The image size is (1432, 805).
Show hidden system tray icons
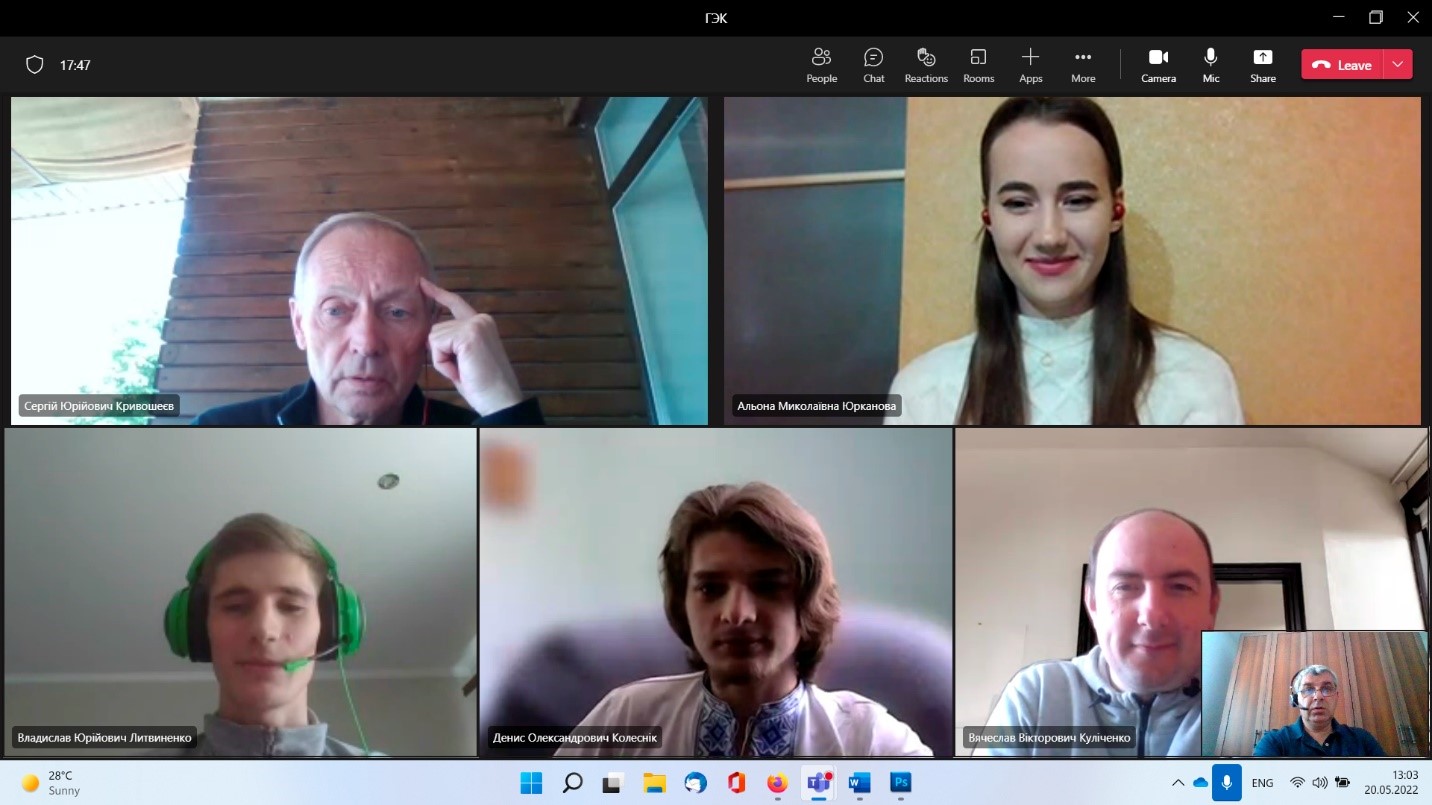[x=1178, y=783]
